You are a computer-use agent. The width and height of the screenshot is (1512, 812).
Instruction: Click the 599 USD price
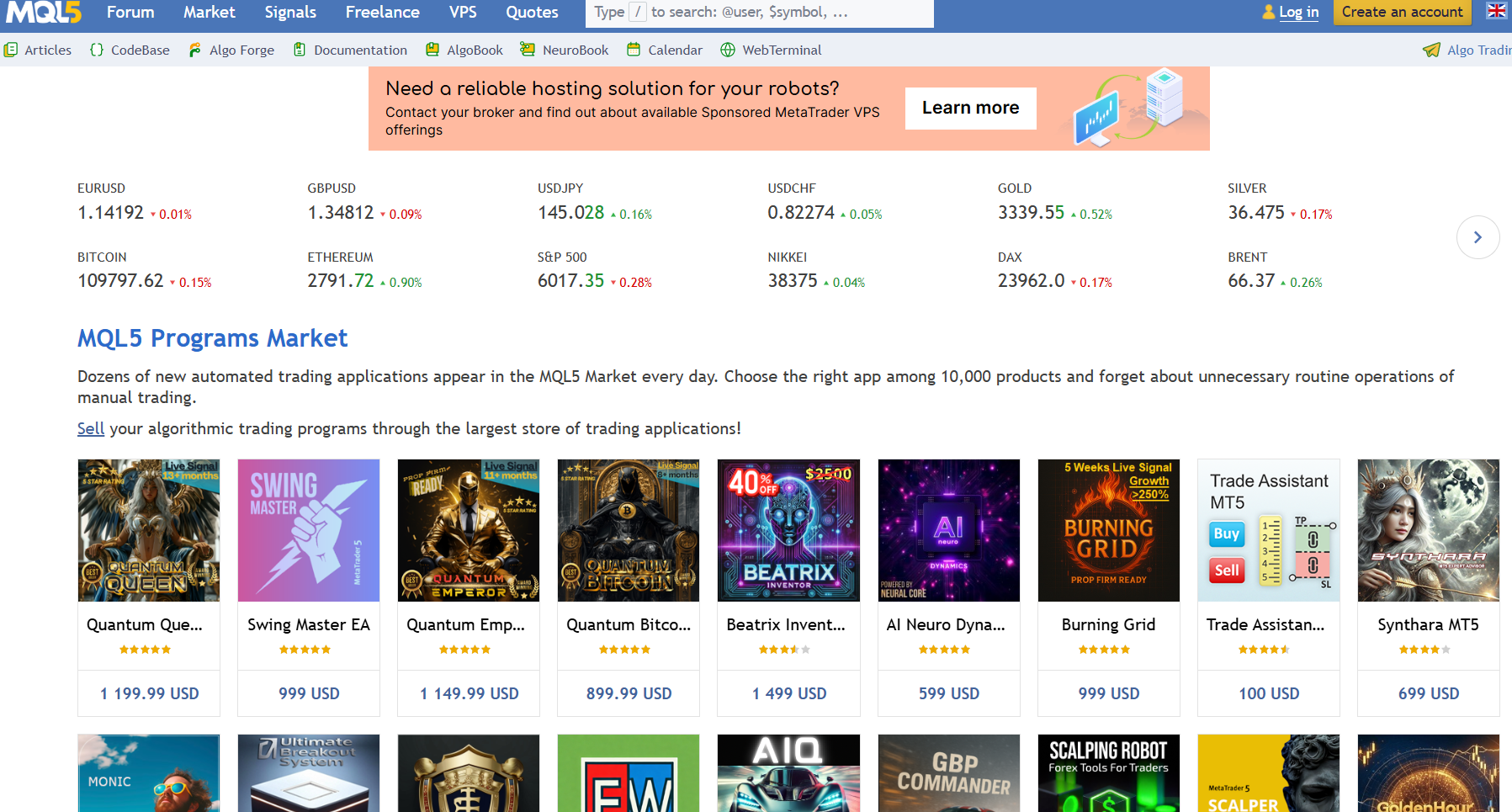(x=949, y=693)
